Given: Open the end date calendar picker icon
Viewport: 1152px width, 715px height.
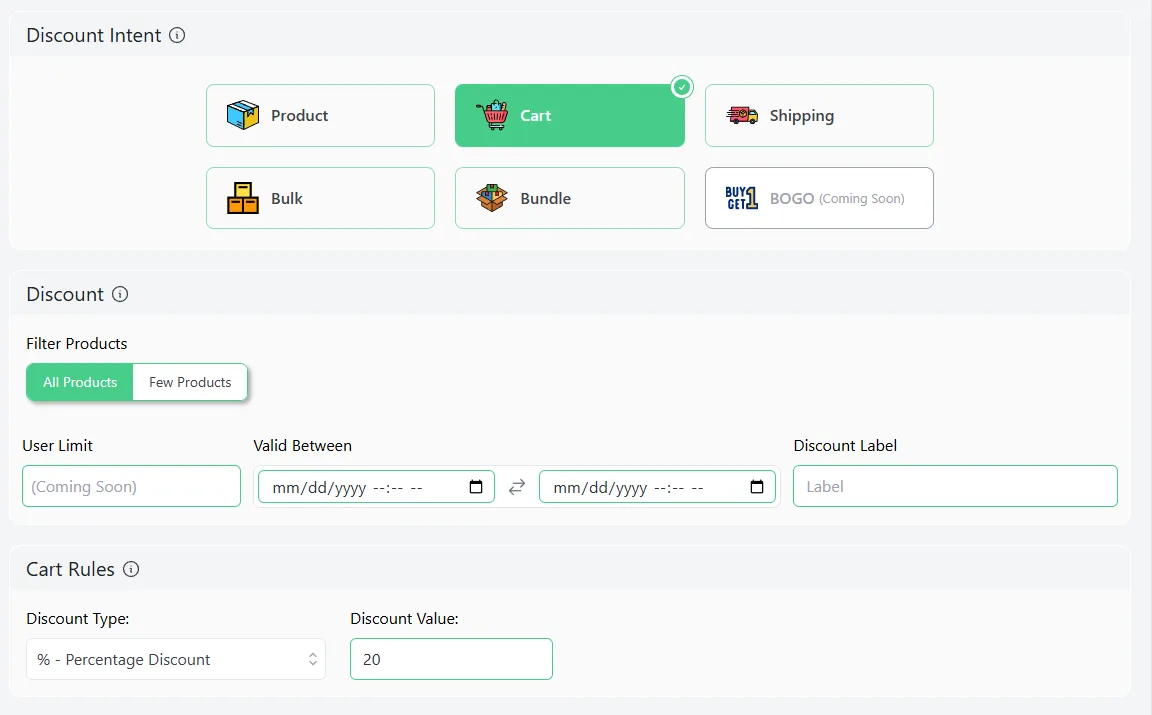Looking at the screenshot, I should [x=757, y=486].
